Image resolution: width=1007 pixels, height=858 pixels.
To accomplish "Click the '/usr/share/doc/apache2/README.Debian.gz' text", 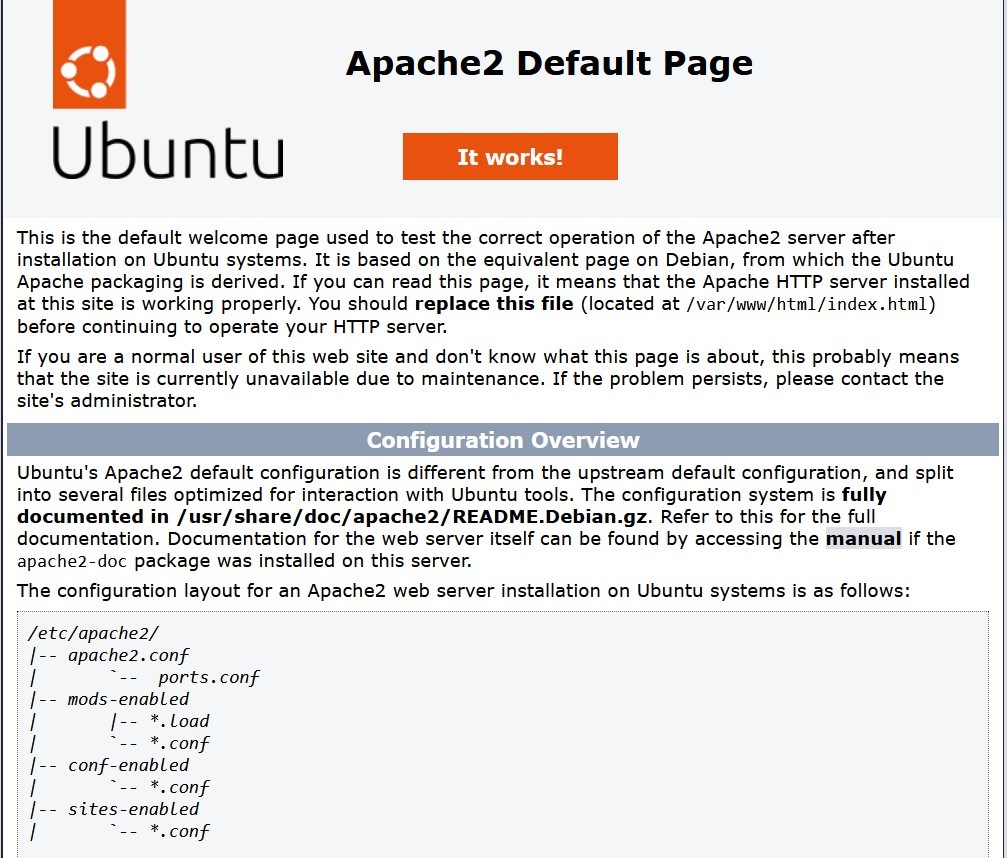I will pos(414,517).
